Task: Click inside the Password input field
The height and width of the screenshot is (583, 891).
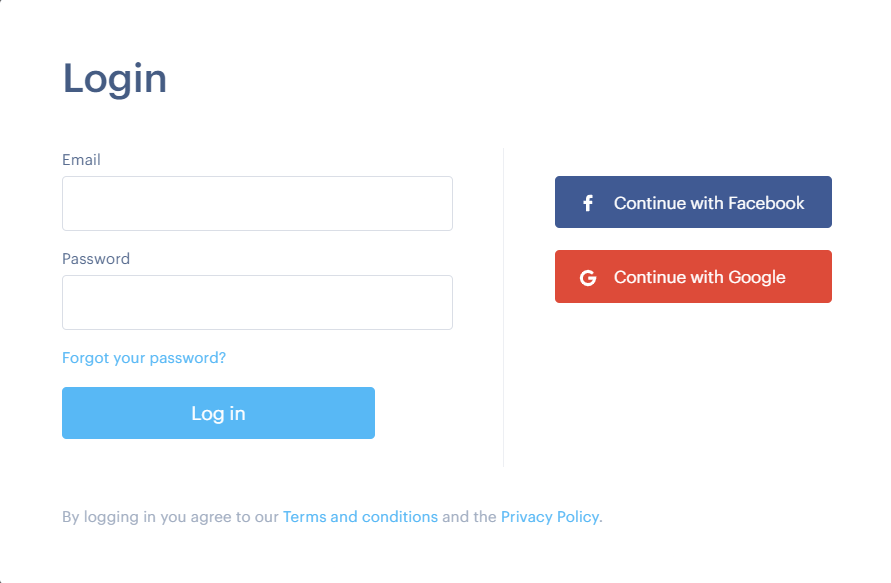Action: [x=257, y=302]
